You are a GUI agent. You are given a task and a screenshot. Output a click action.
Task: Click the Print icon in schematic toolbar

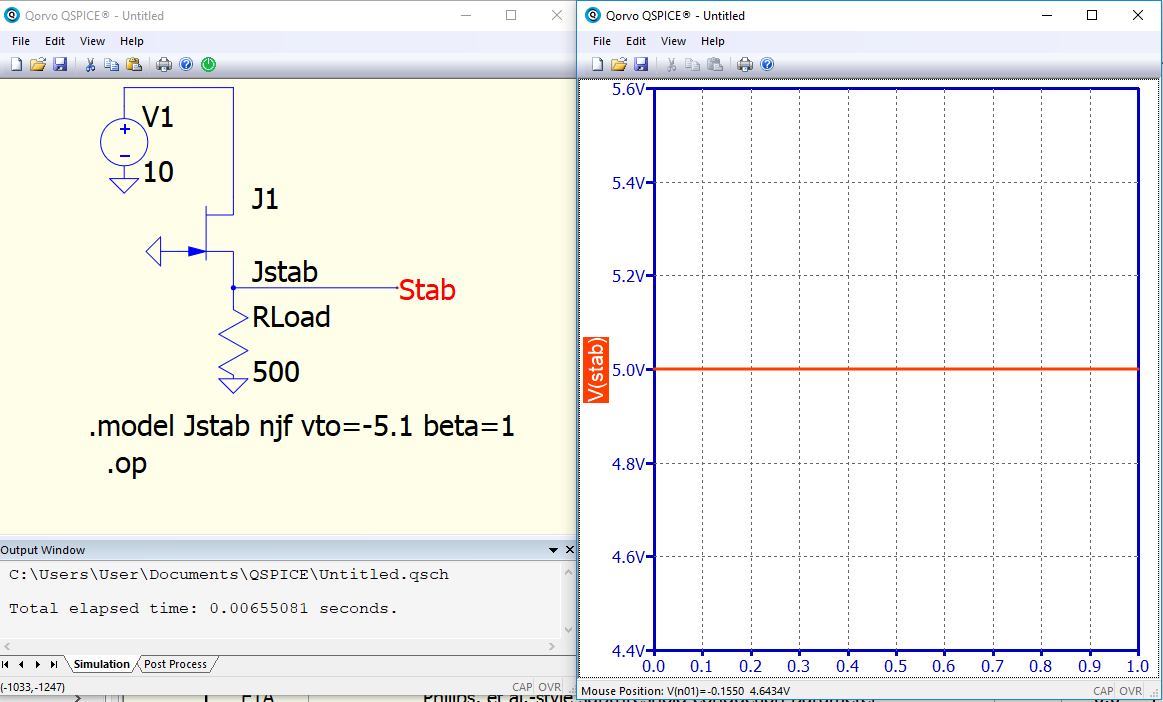[164, 65]
